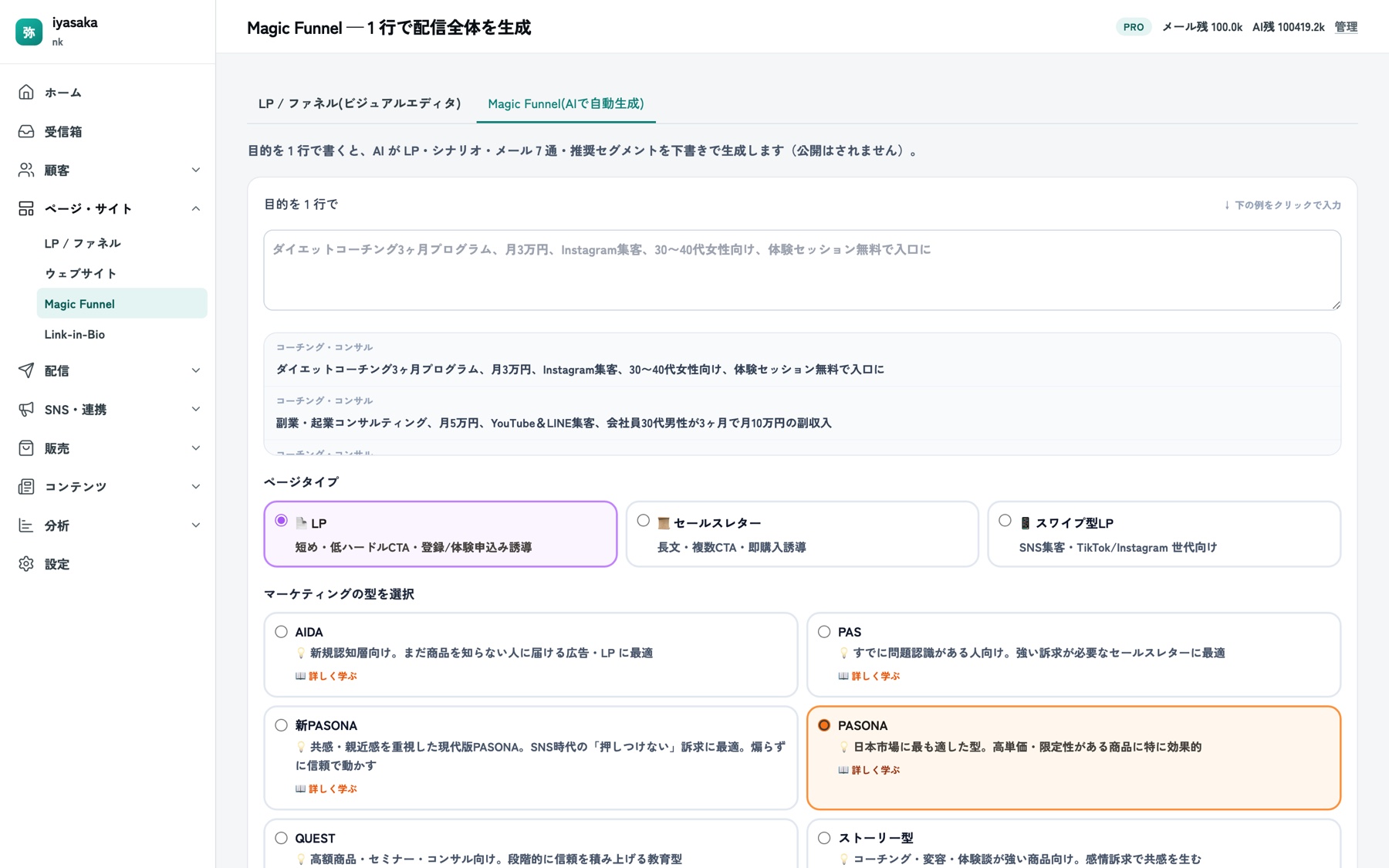Screen dimensions: 1389x868
Task: Choose the PAS marketing framework radio
Action: [824, 632]
